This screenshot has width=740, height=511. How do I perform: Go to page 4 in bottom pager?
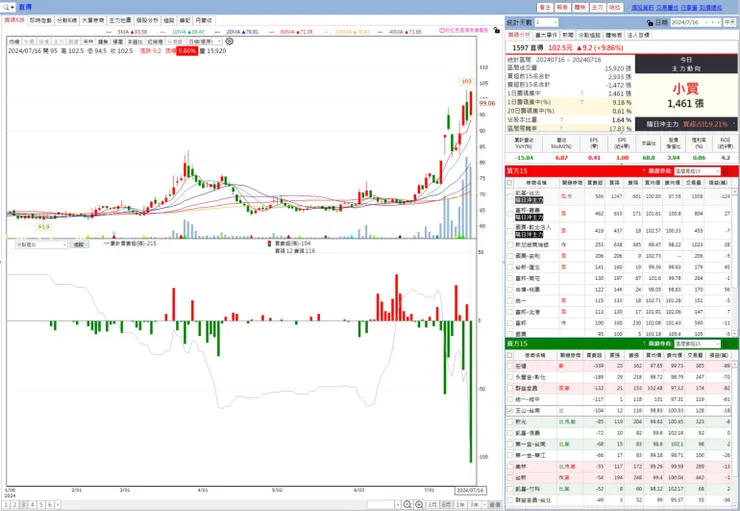pyautogui.click(x=32, y=504)
